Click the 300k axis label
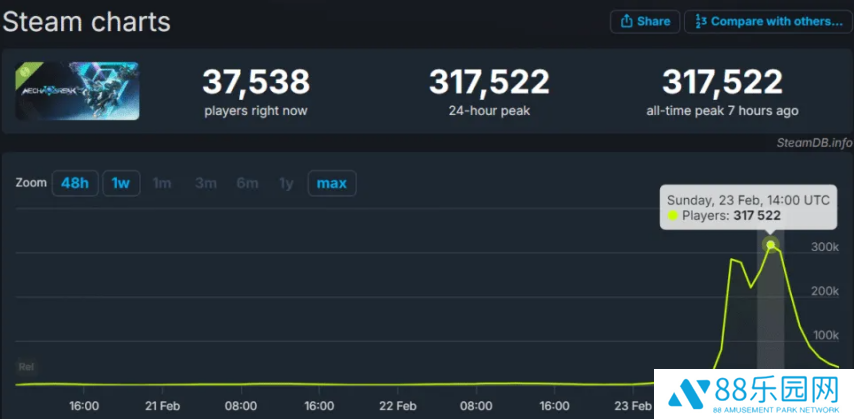Viewport: 854px width, 419px height. pos(825,247)
